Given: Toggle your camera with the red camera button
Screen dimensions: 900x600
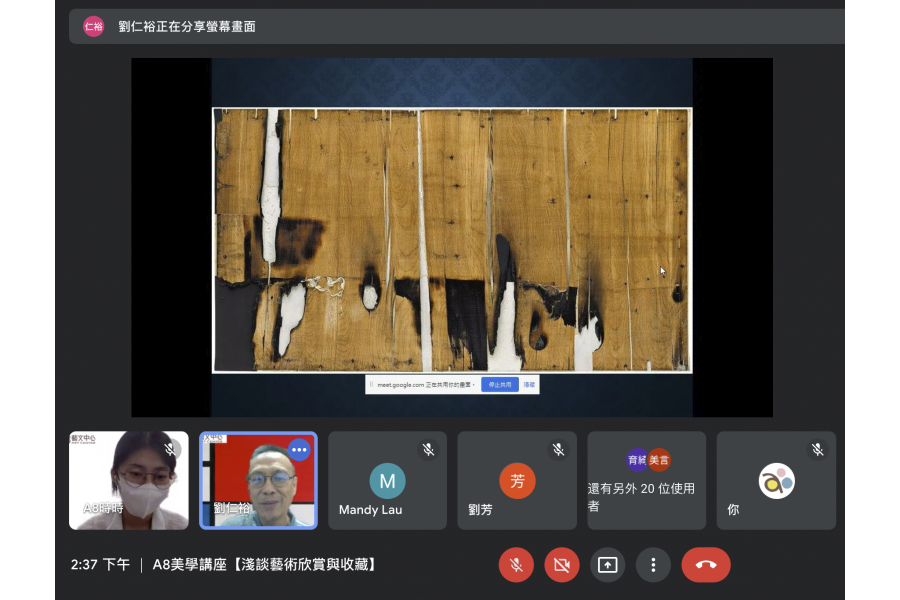Looking at the screenshot, I should coord(561,565).
